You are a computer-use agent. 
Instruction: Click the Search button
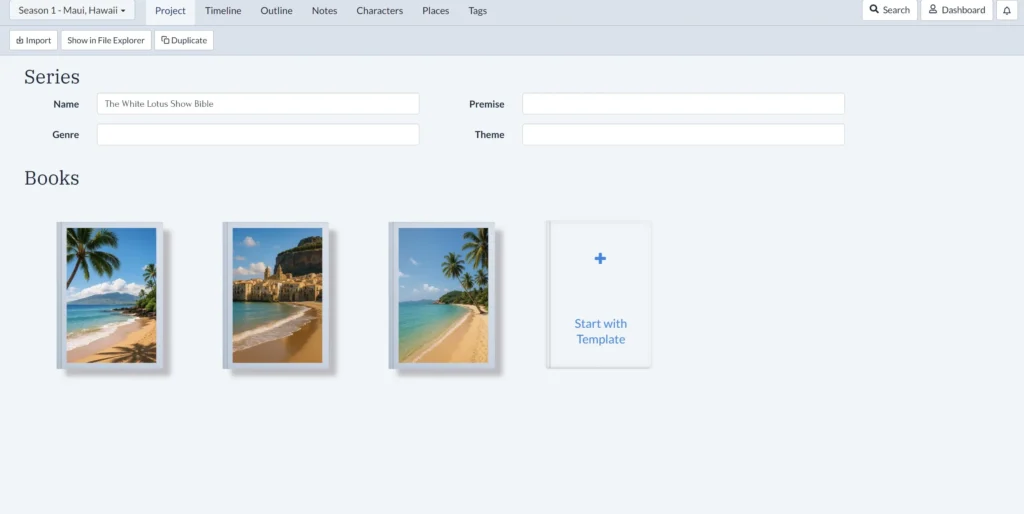(889, 10)
